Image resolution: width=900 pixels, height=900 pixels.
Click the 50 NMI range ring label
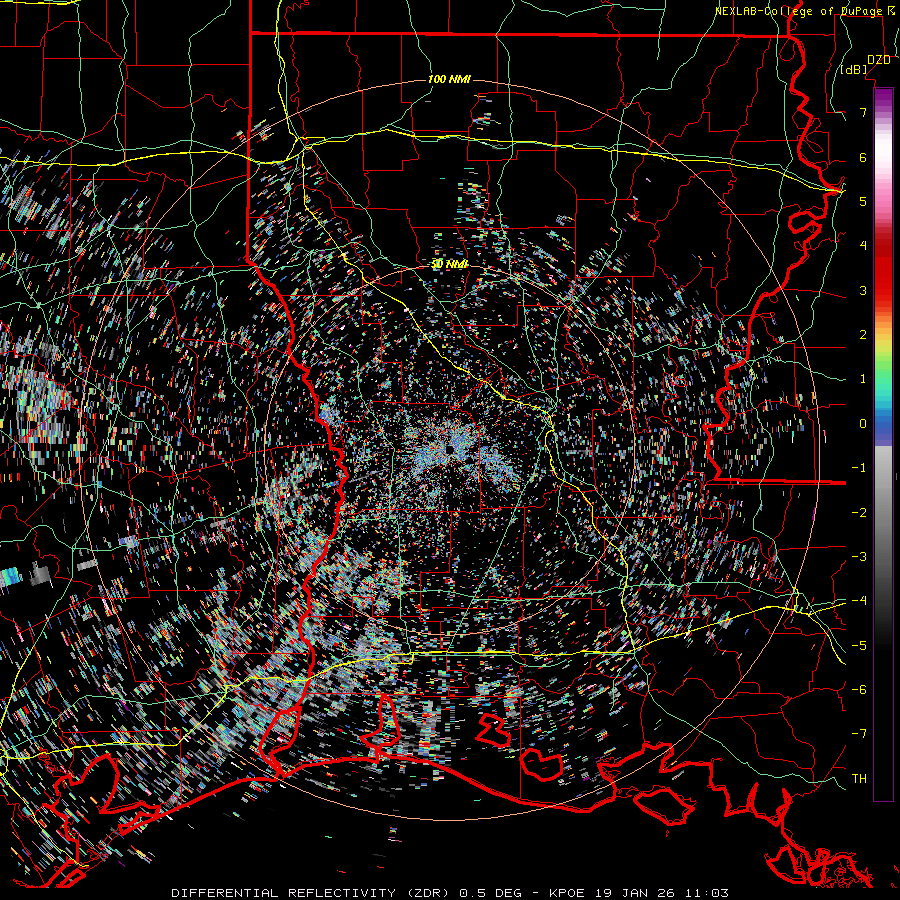tap(450, 264)
